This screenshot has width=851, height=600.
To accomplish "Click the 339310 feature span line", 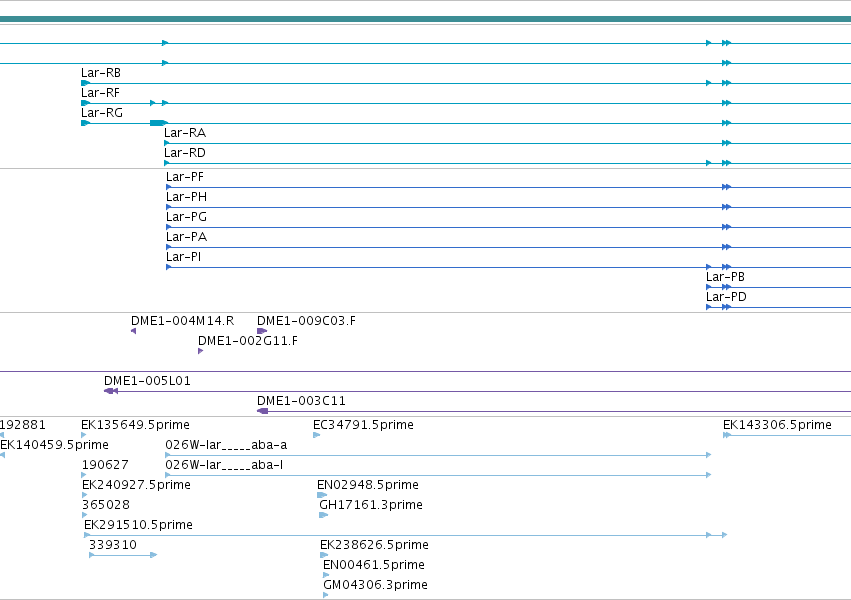I will point(123,555).
